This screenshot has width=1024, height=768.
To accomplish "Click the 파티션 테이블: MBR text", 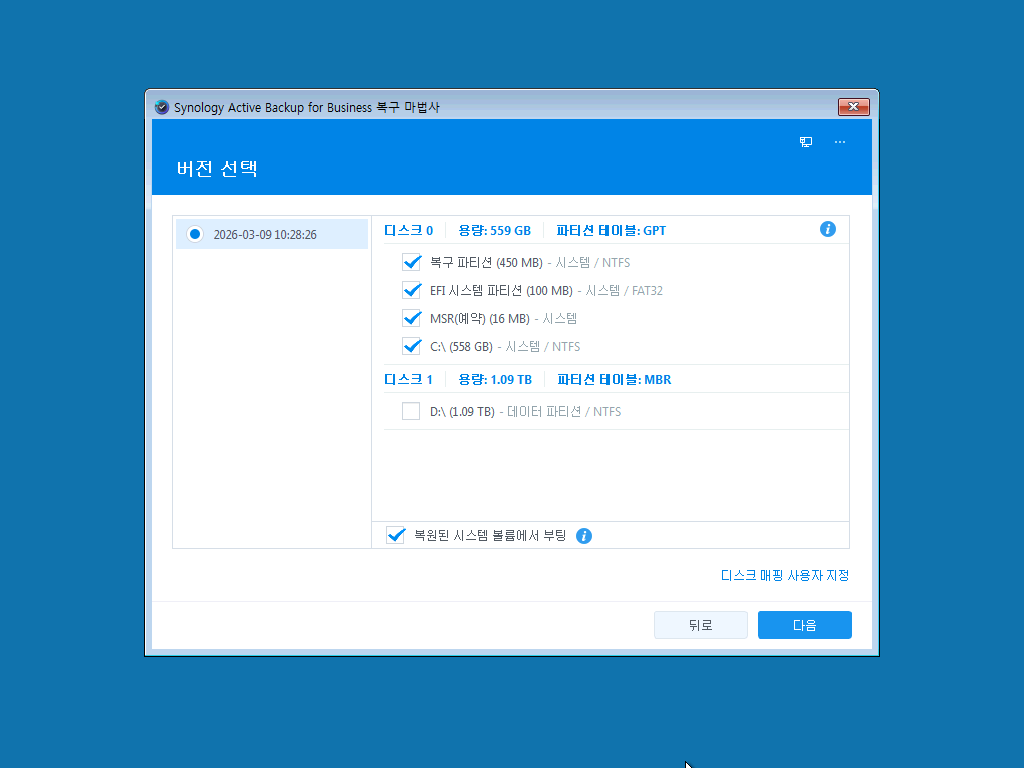I will pos(614,379).
